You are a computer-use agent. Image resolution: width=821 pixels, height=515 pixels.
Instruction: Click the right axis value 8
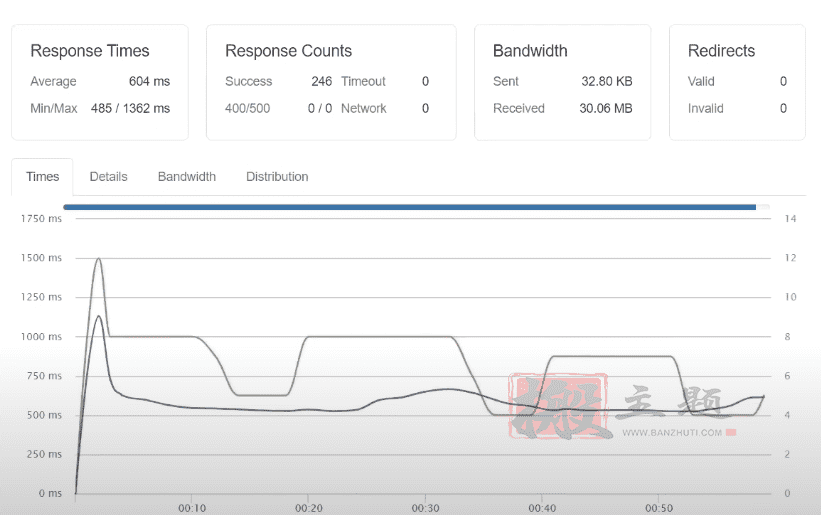(787, 337)
